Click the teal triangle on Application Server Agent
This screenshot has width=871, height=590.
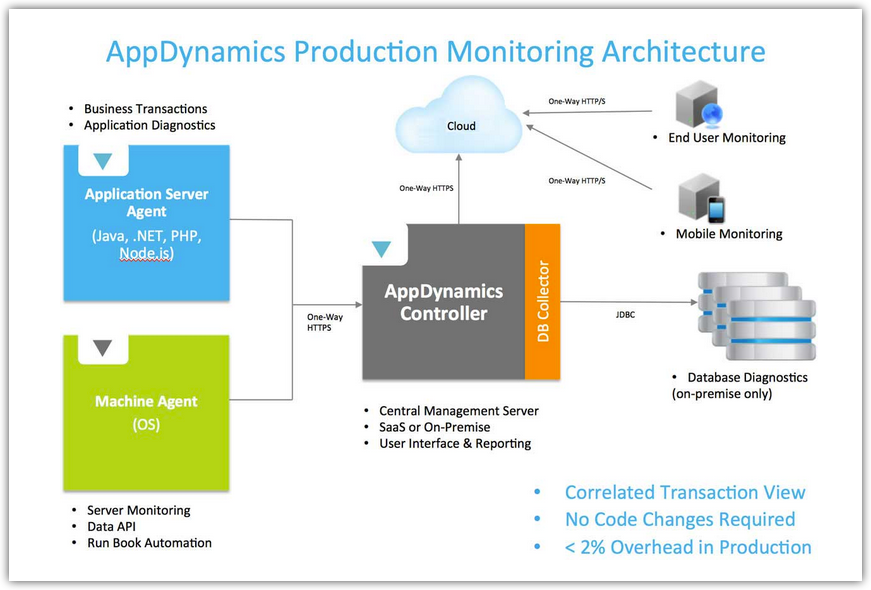(x=102, y=162)
